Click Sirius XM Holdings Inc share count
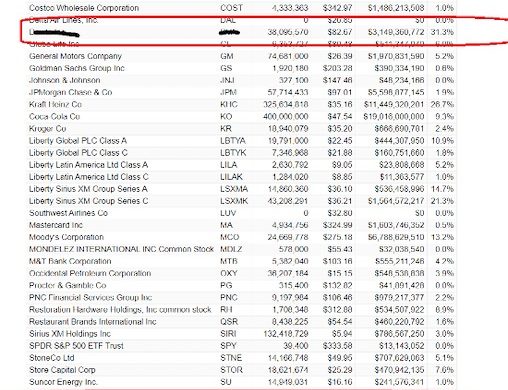The width and height of the screenshot is (508, 390). (286, 333)
